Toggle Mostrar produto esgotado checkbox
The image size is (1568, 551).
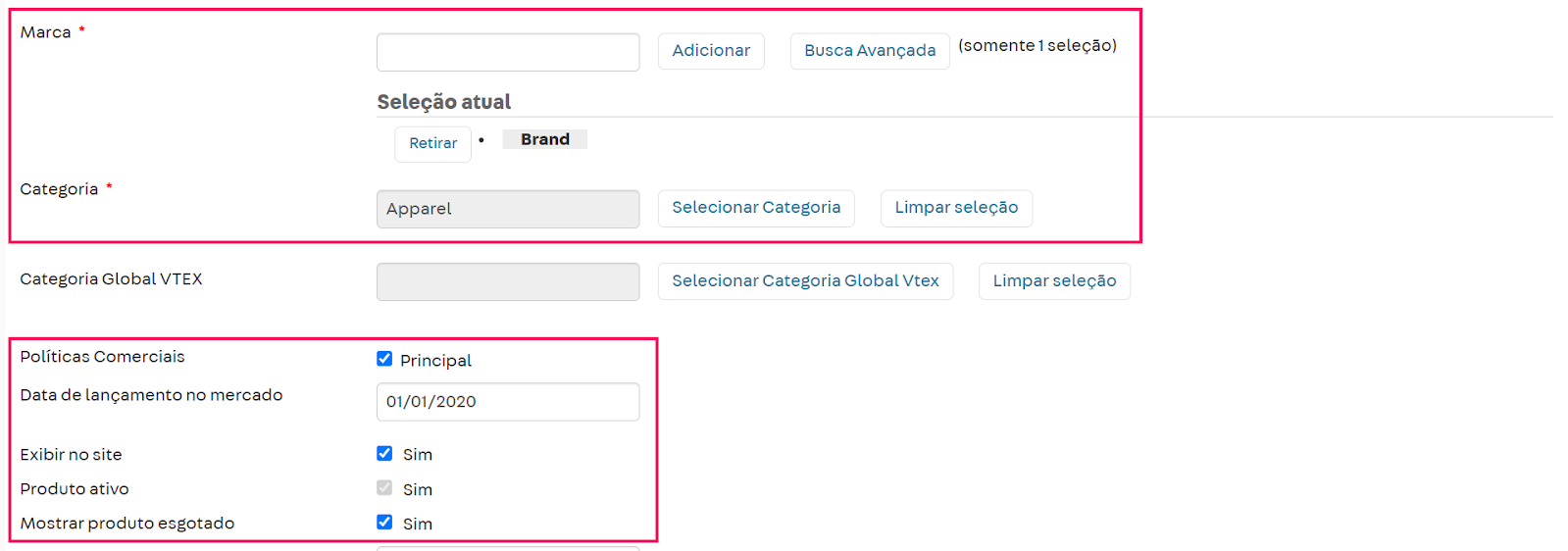pyautogui.click(x=384, y=523)
